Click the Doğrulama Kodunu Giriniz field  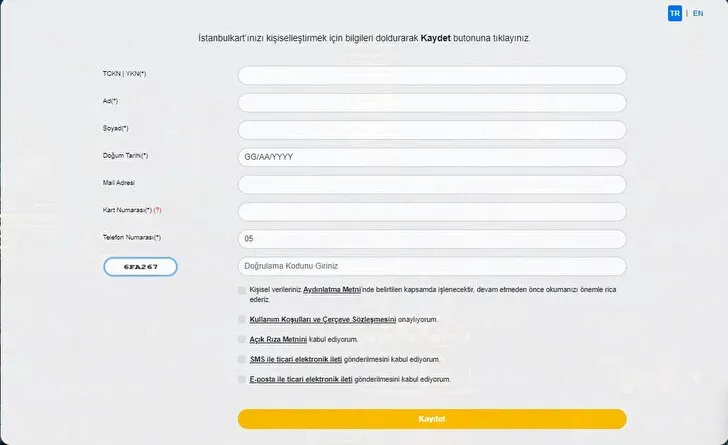pyautogui.click(x=432, y=266)
